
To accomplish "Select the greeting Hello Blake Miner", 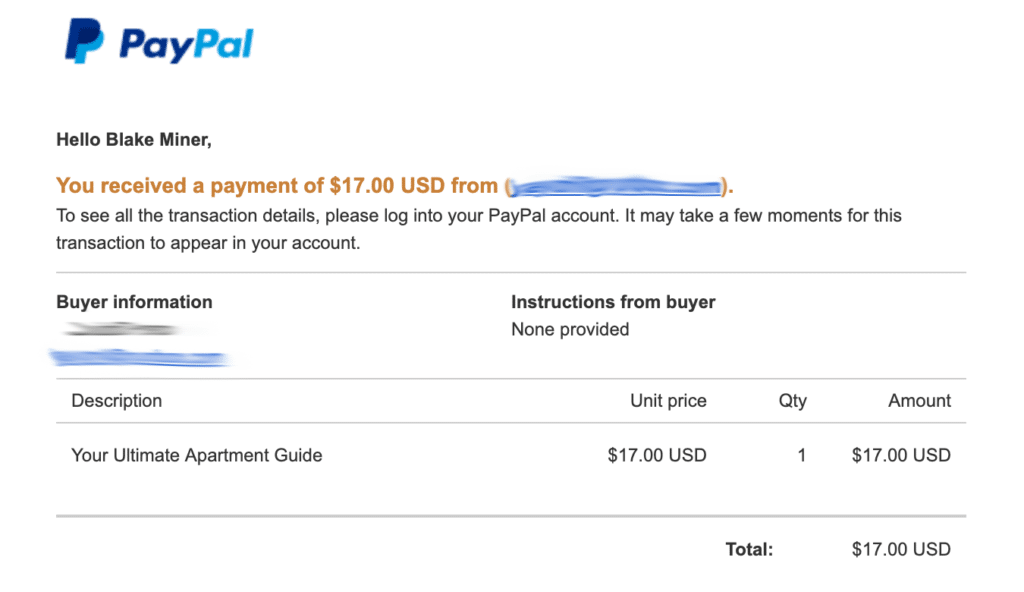I will [x=134, y=140].
